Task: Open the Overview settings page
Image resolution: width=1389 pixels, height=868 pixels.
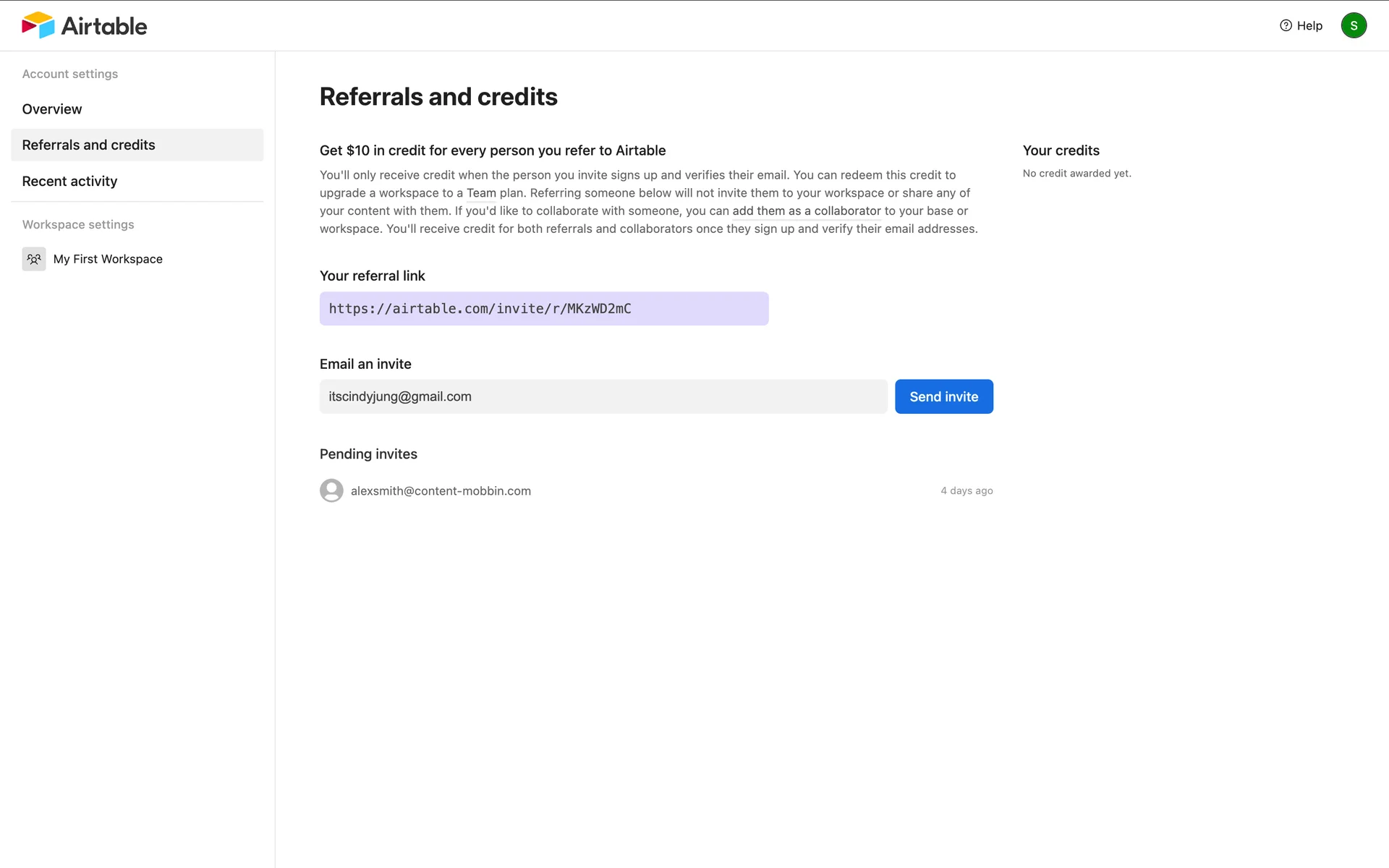Action: coord(52,109)
